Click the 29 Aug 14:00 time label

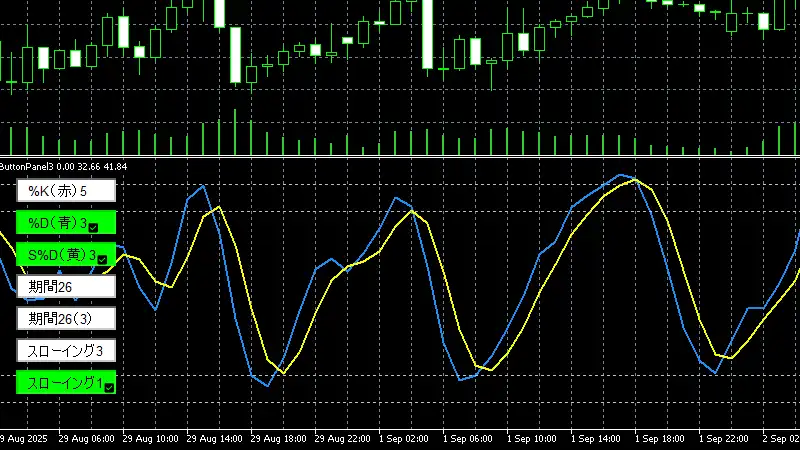pos(215,439)
